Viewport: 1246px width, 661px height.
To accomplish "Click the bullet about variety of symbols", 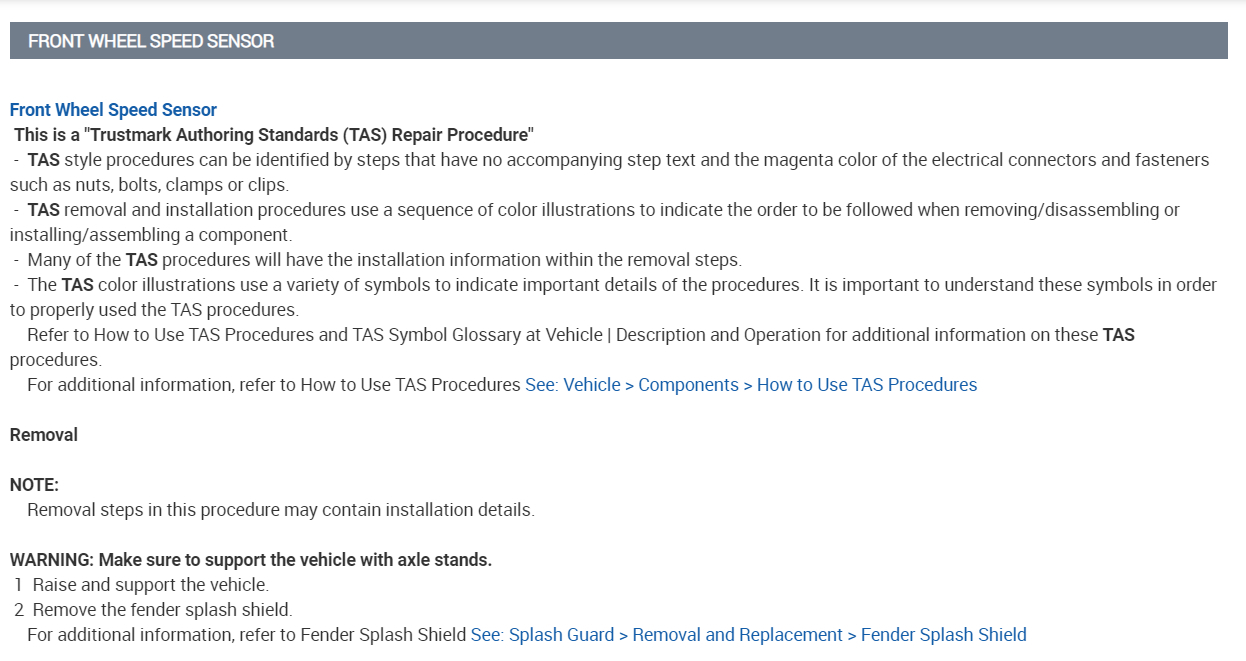I will tap(622, 285).
